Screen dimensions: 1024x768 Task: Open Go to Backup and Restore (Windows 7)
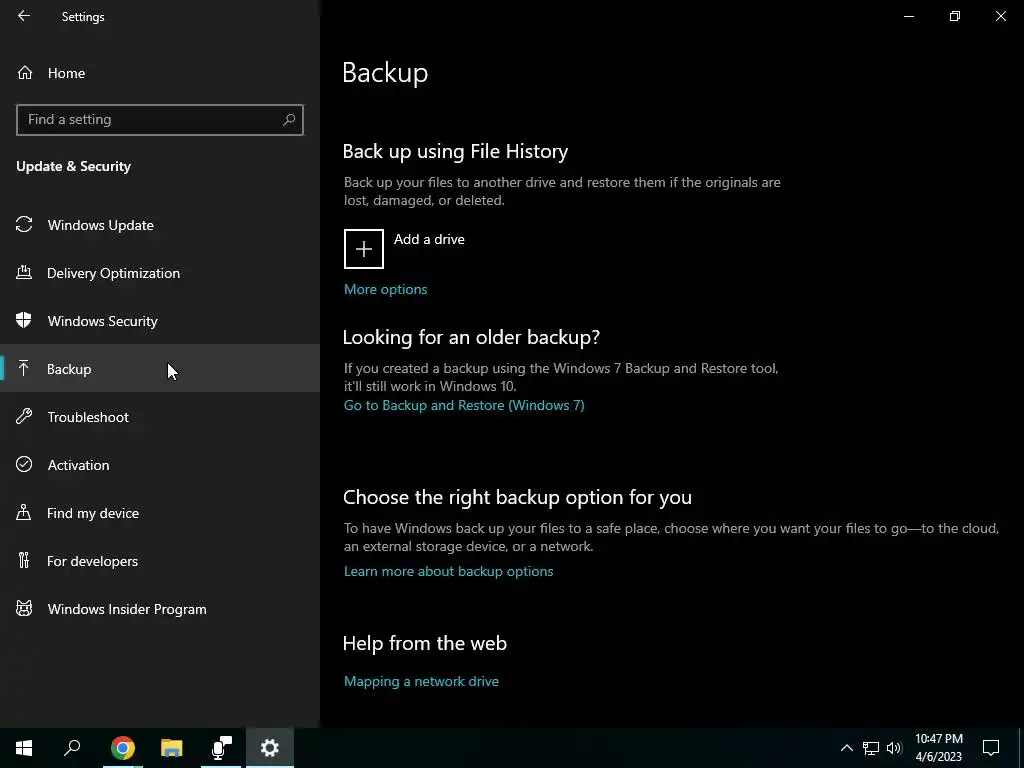click(464, 406)
